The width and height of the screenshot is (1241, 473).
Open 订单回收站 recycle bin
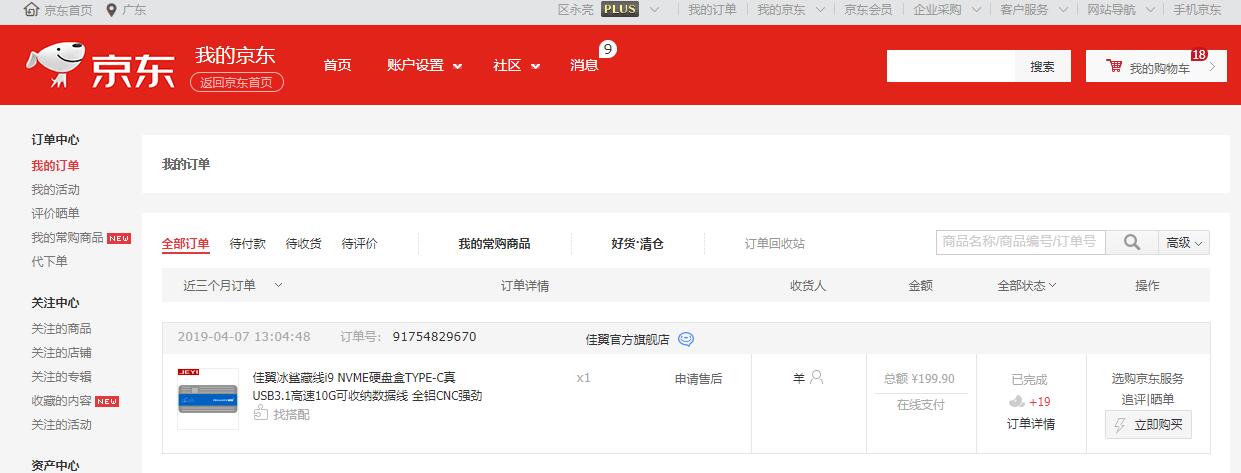point(774,243)
